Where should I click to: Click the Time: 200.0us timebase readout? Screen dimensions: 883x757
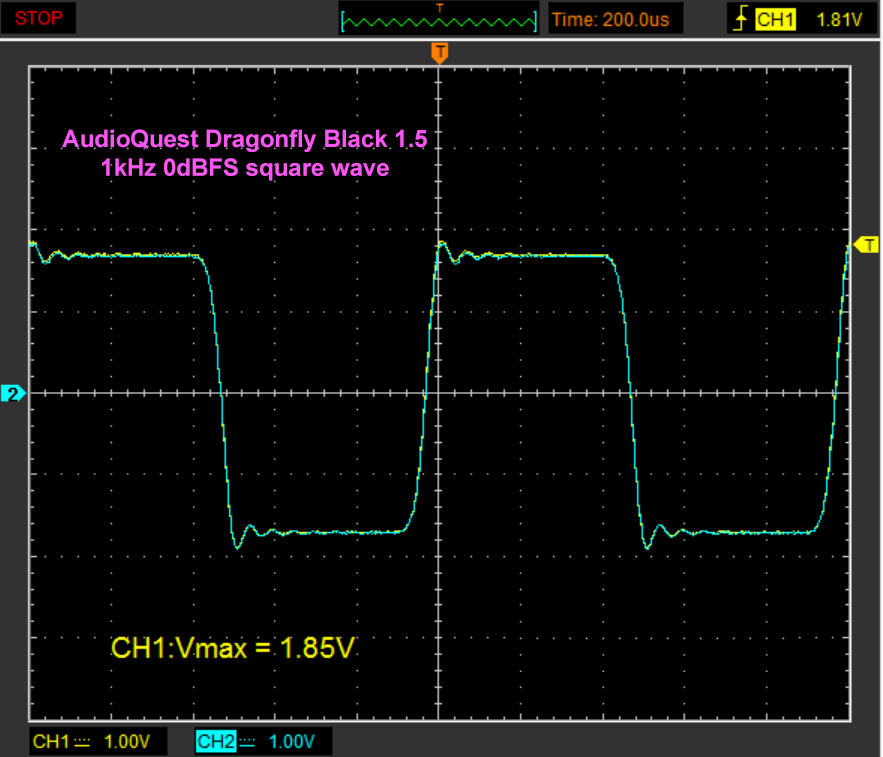(610, 20)
